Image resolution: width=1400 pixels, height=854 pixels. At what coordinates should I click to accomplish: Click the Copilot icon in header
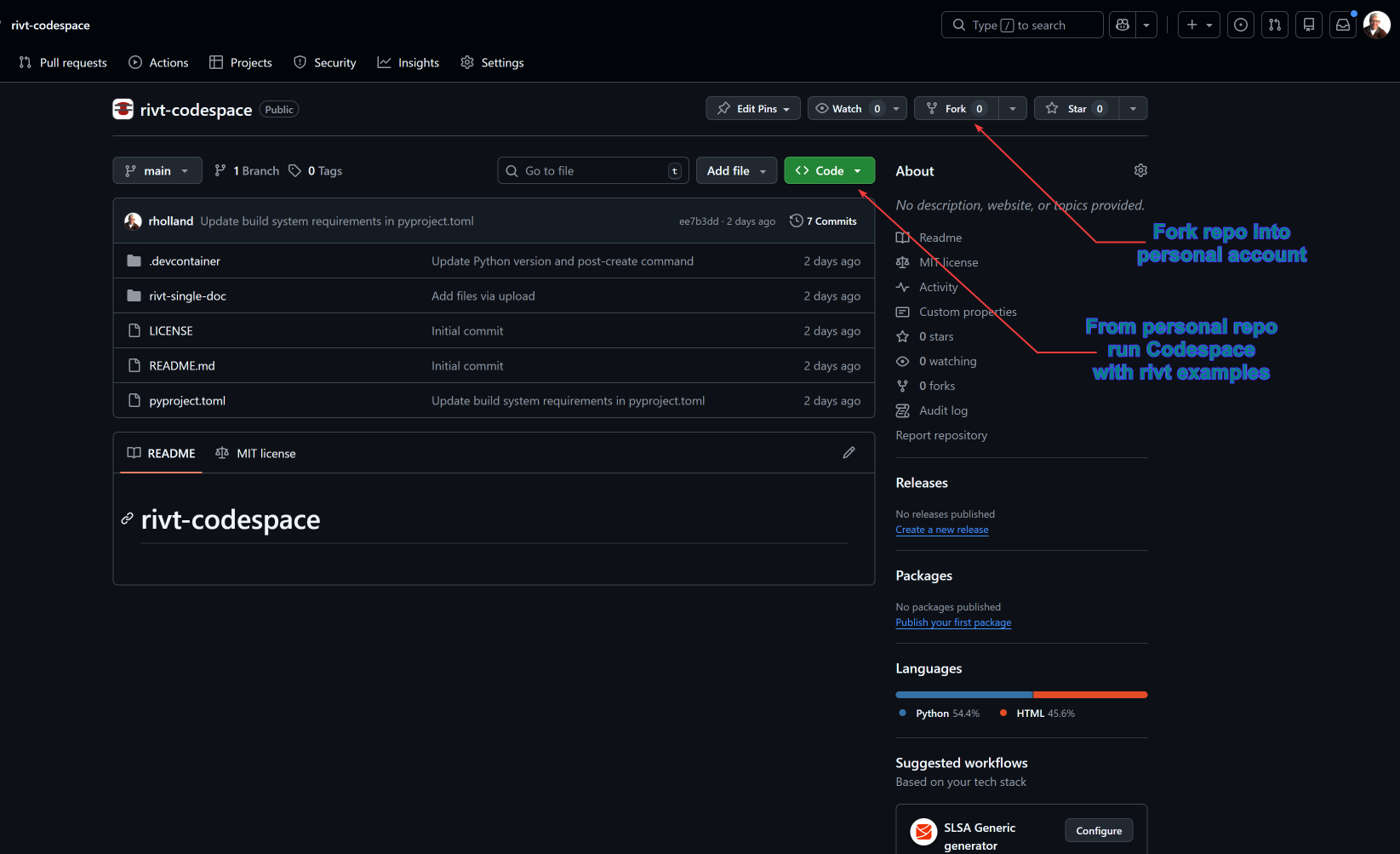[1123, 26]
